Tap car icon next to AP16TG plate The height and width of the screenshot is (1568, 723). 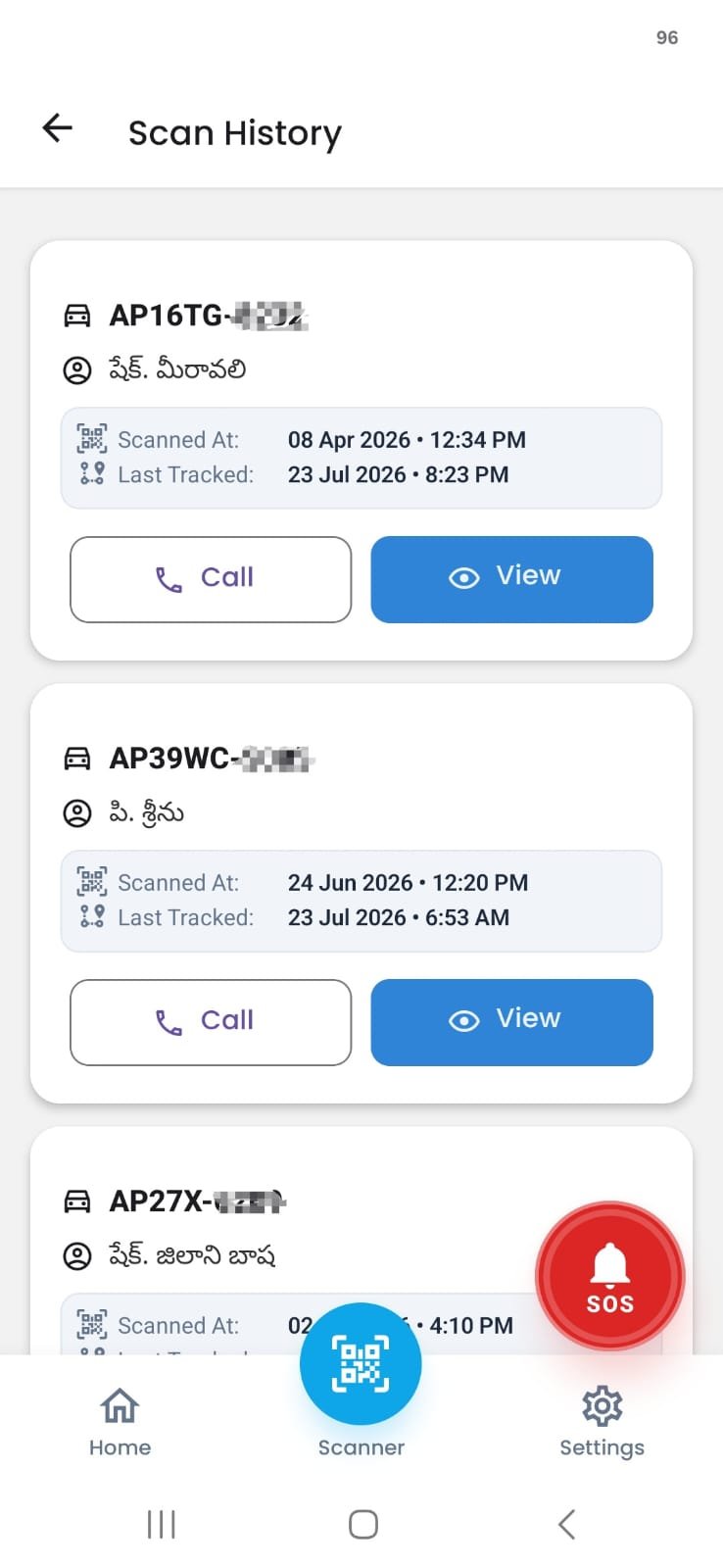[77, 316]
